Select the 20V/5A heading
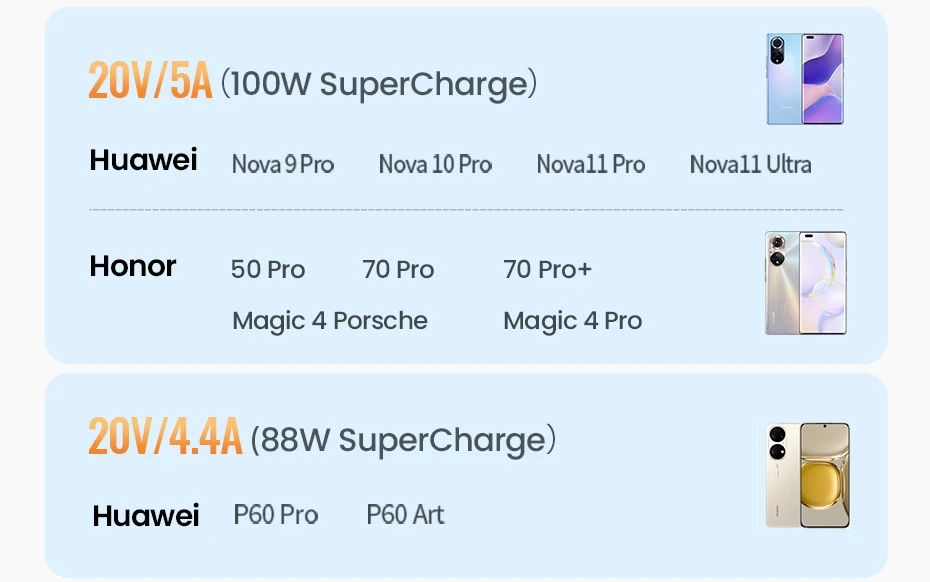This screenshot has height=582, width=930. point(150,81)
